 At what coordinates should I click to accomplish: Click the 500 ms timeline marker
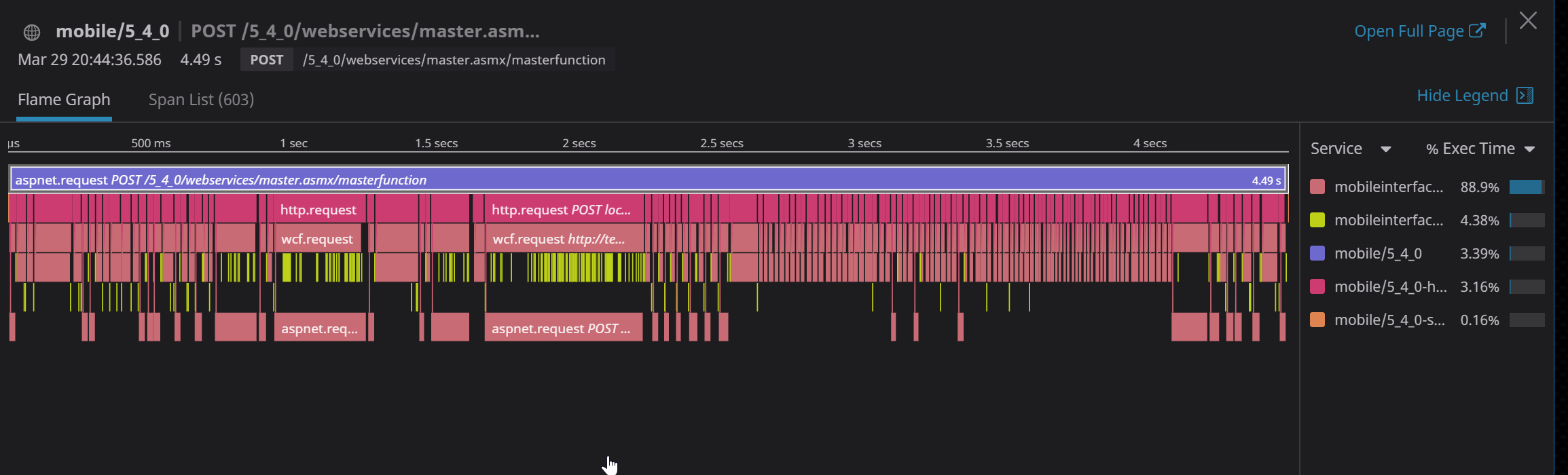[151, 143]
